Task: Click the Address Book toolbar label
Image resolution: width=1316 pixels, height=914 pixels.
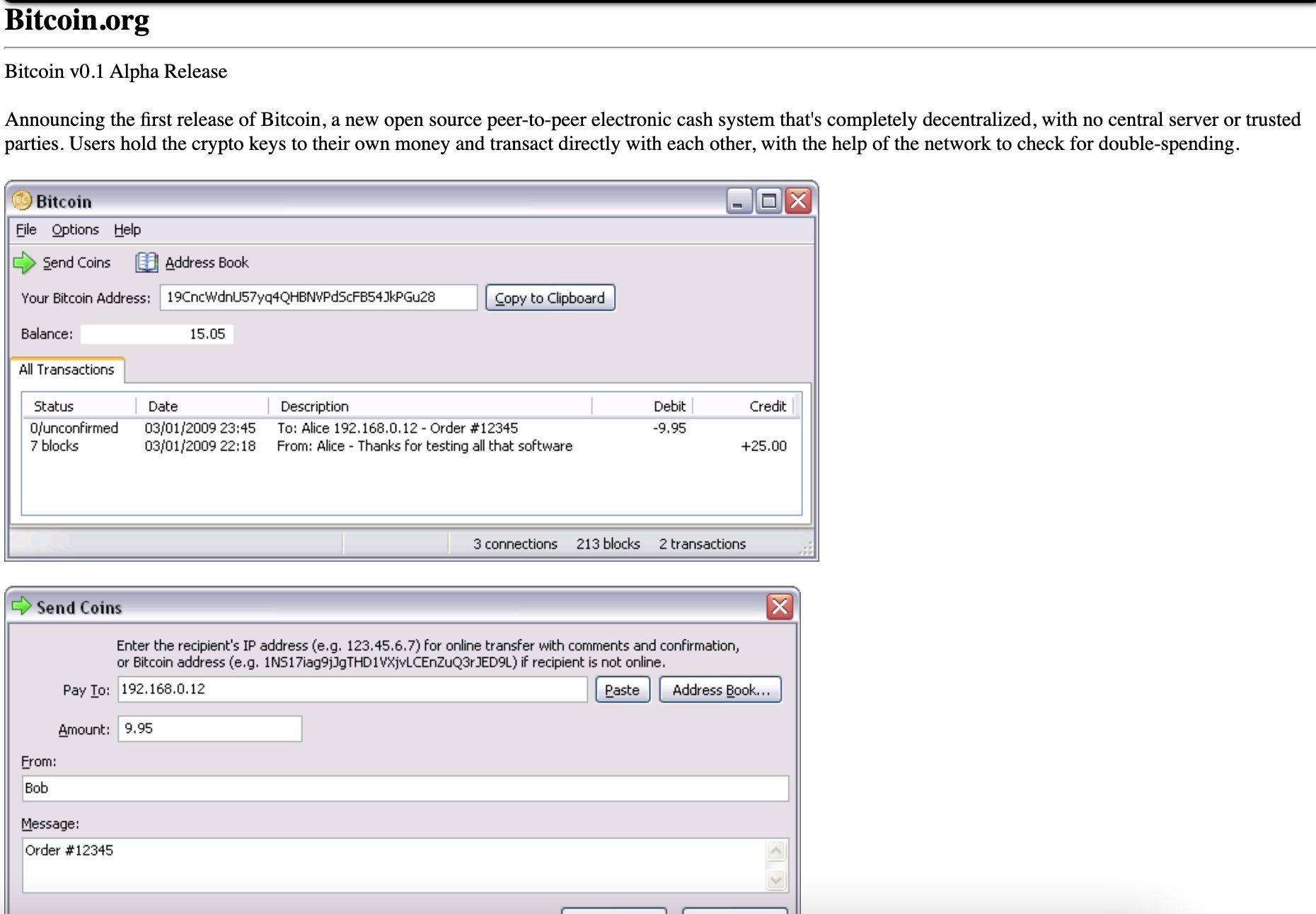Action: coord(207,262)
